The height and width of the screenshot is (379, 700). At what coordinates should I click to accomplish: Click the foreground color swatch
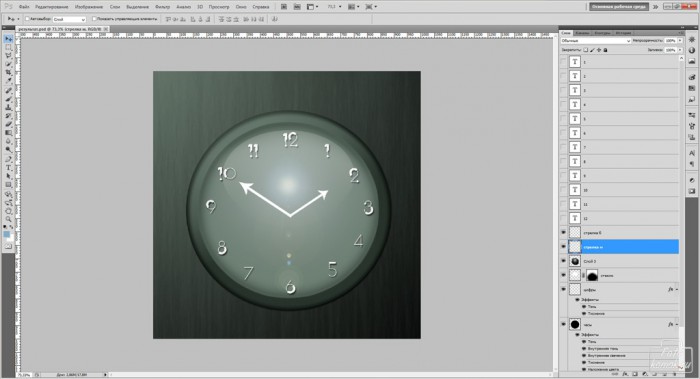tap(6, 235)
